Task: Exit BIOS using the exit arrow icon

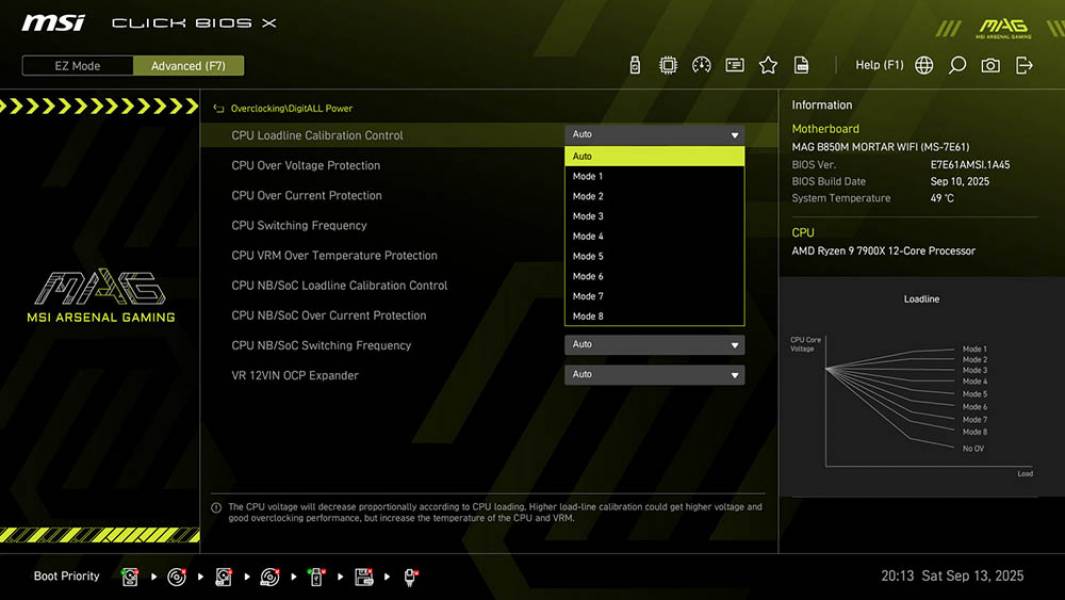Action: pos(1022,64)
